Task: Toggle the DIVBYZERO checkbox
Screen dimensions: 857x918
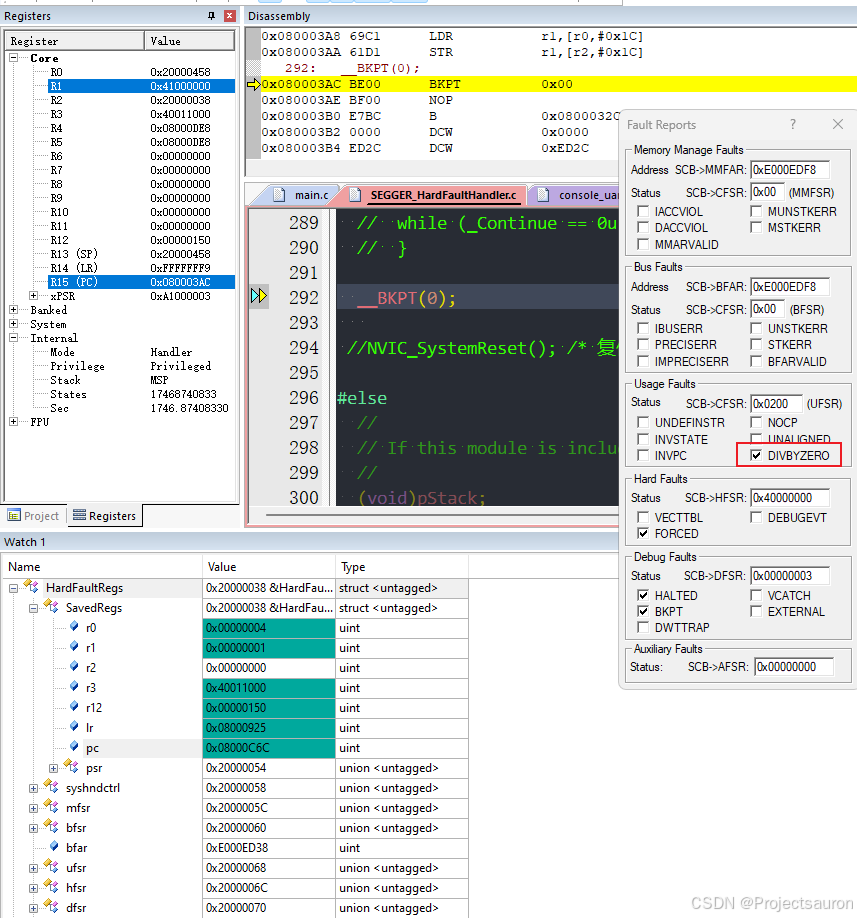Action: point(757,456)
